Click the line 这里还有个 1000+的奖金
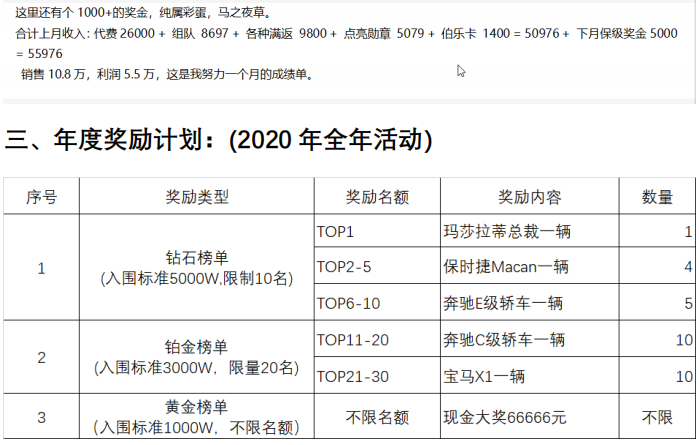The width and height of the screenshot is (699, 445). click(144, 12)
